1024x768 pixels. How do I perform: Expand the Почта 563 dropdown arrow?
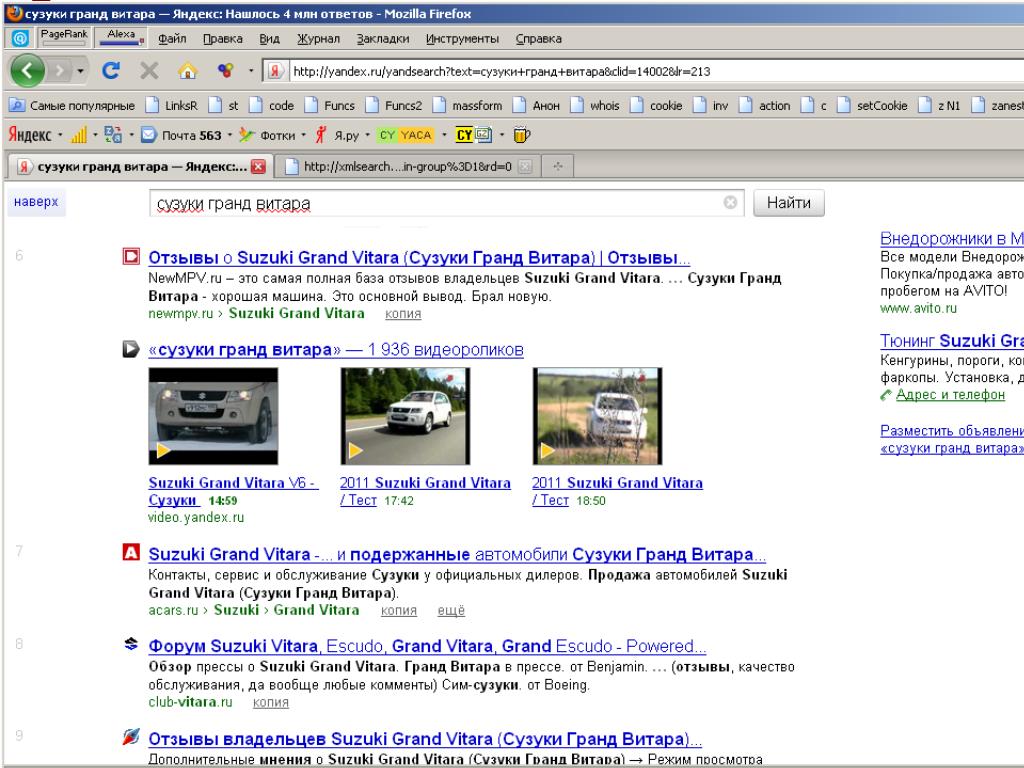pos(229,135)
